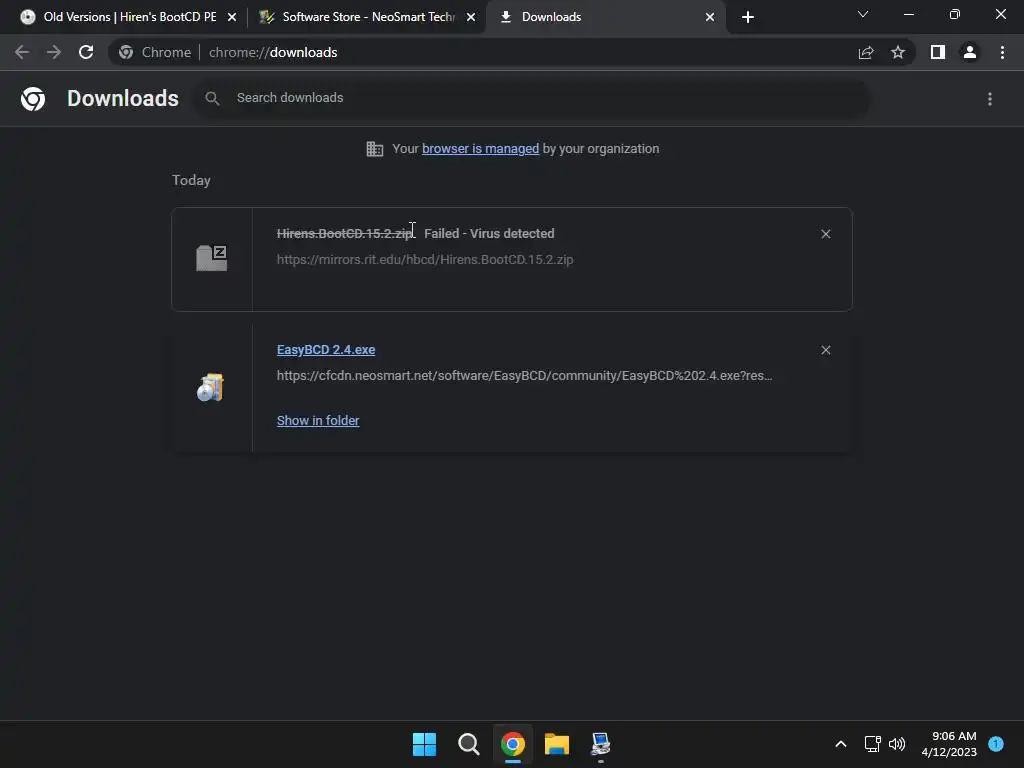The width and height of the screenshot is (1024, 768).
Task: Open network status tray icon
Action: click(872, 744)
